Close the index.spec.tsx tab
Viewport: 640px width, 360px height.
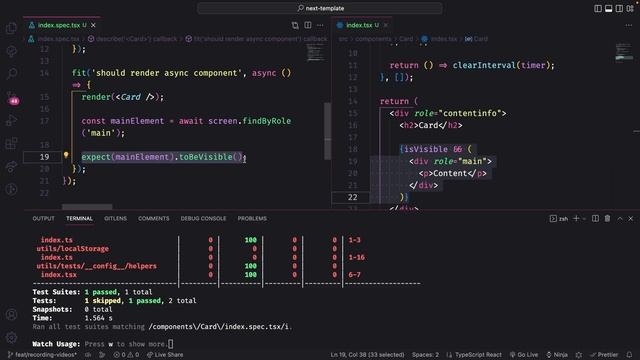pyautogui.click(x=93, y=25)
